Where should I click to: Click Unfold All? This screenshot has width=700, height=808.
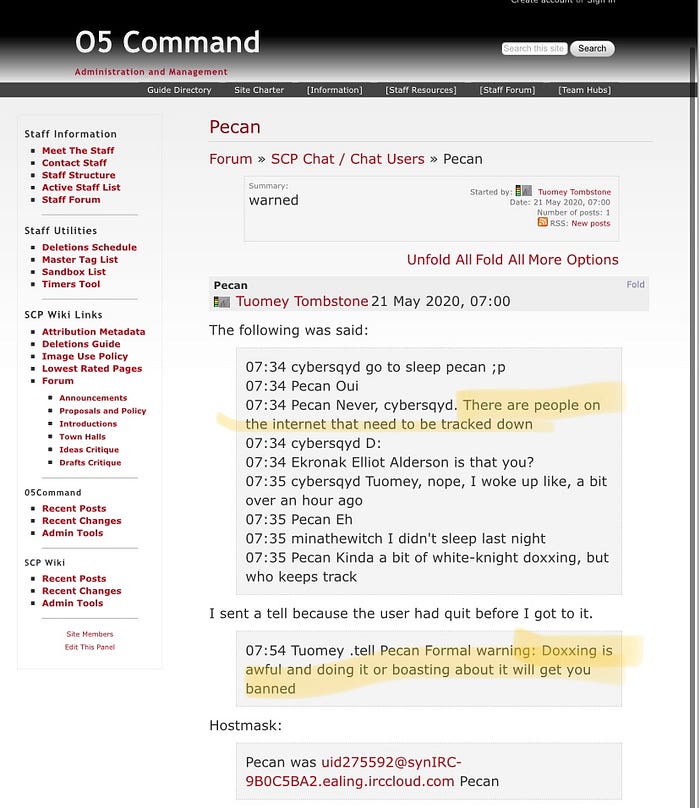pyautogui.click(x=439, y=260)
